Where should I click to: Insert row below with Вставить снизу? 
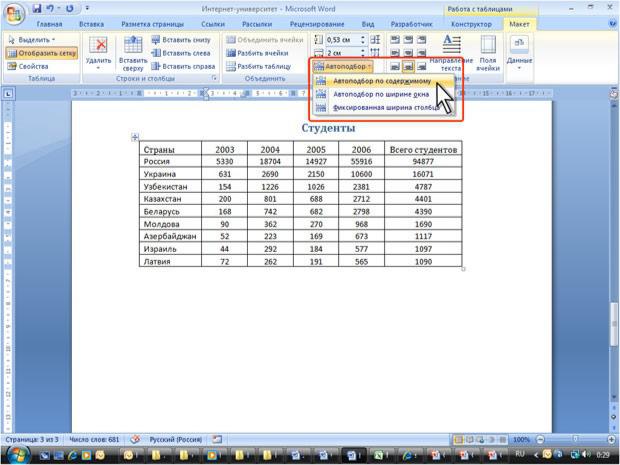point(181,40)
